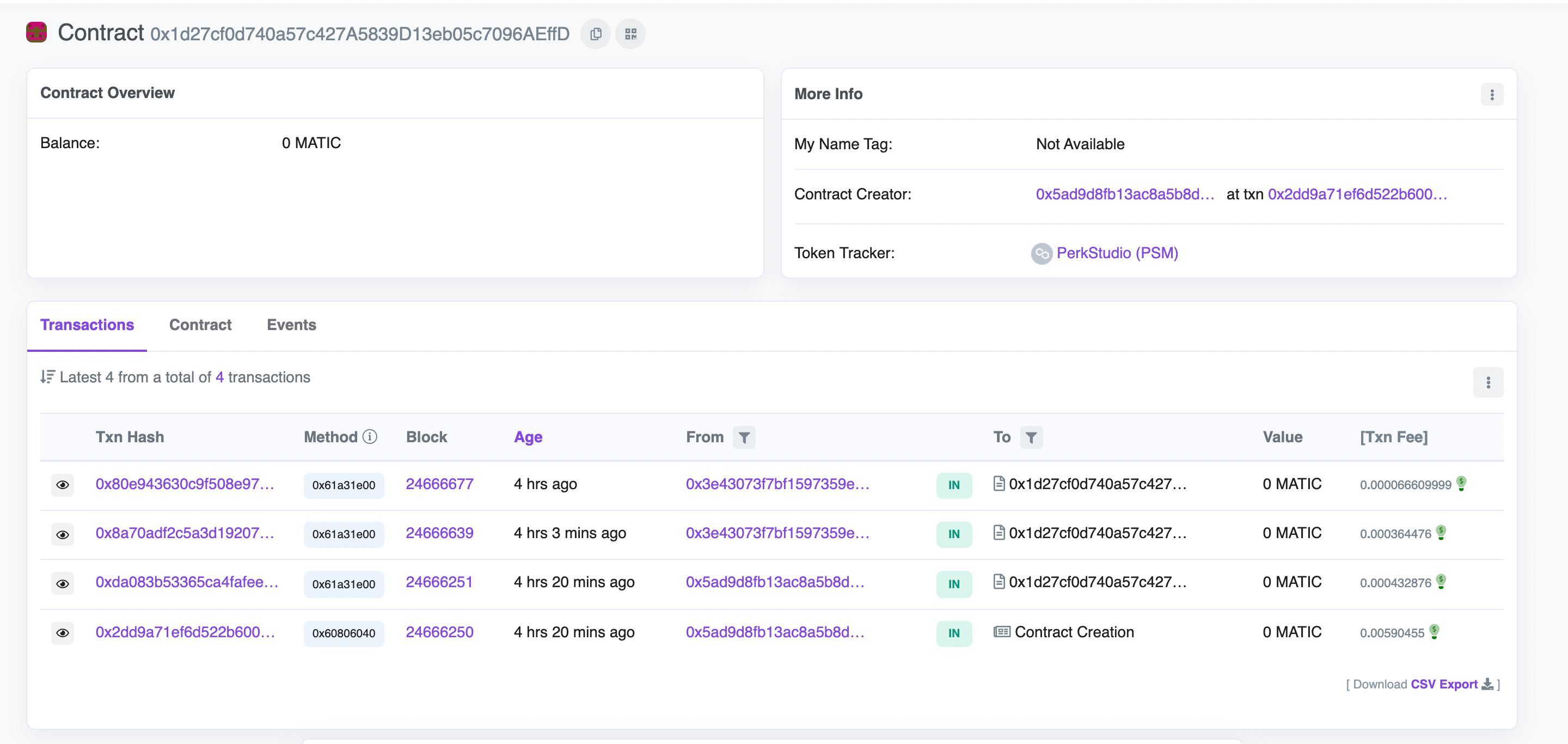Open txn hash 0x2dd9a71ef6d522b600 in table
The image size is (1568, 744).
(185, 632)
